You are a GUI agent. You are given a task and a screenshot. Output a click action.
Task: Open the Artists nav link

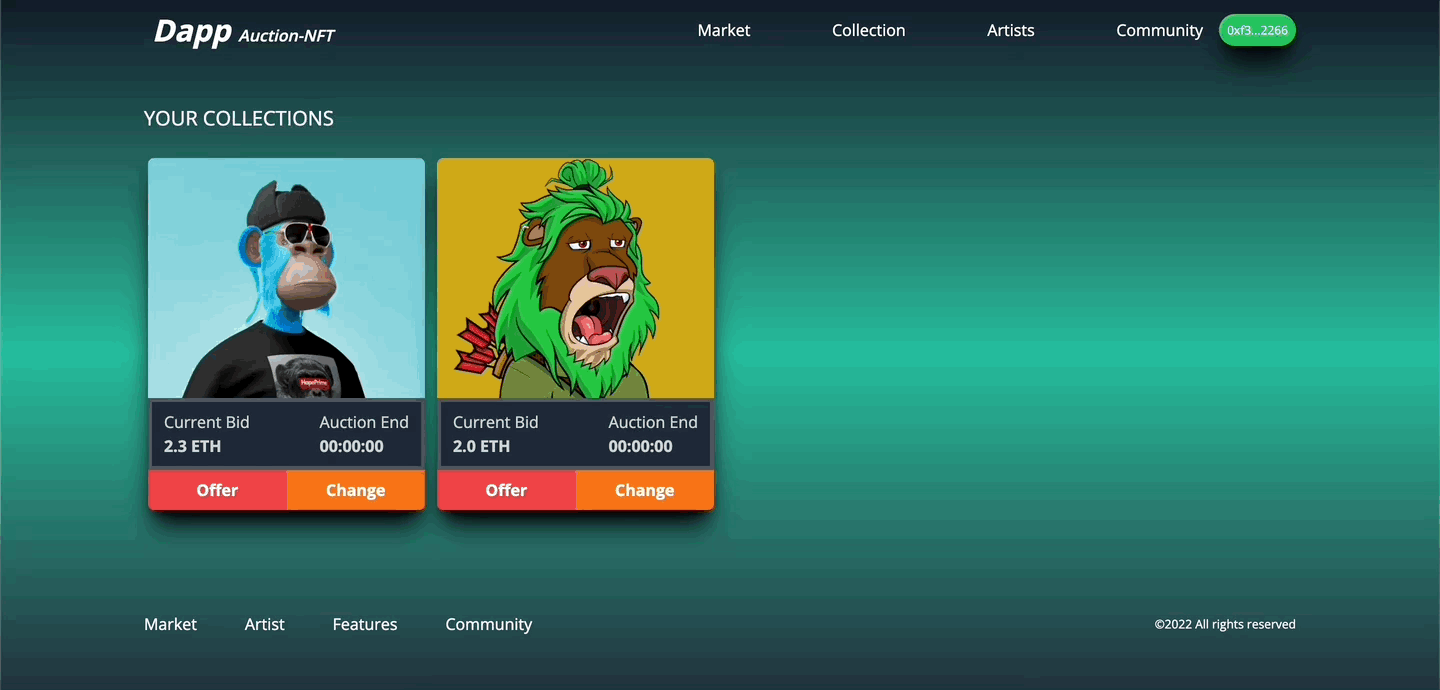pos(1010,30)
